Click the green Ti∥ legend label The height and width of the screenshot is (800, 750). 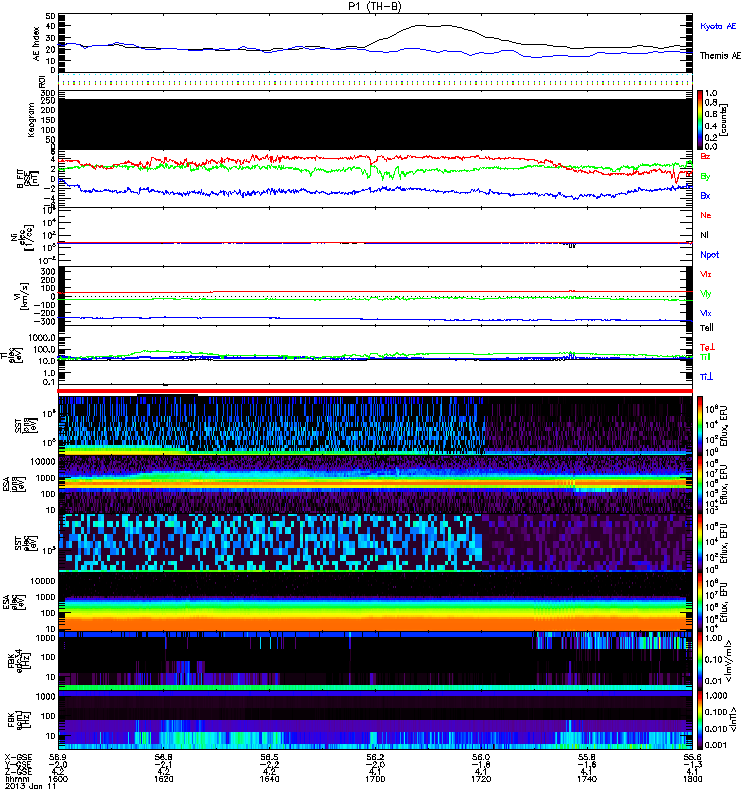click(x=705, y=357)
